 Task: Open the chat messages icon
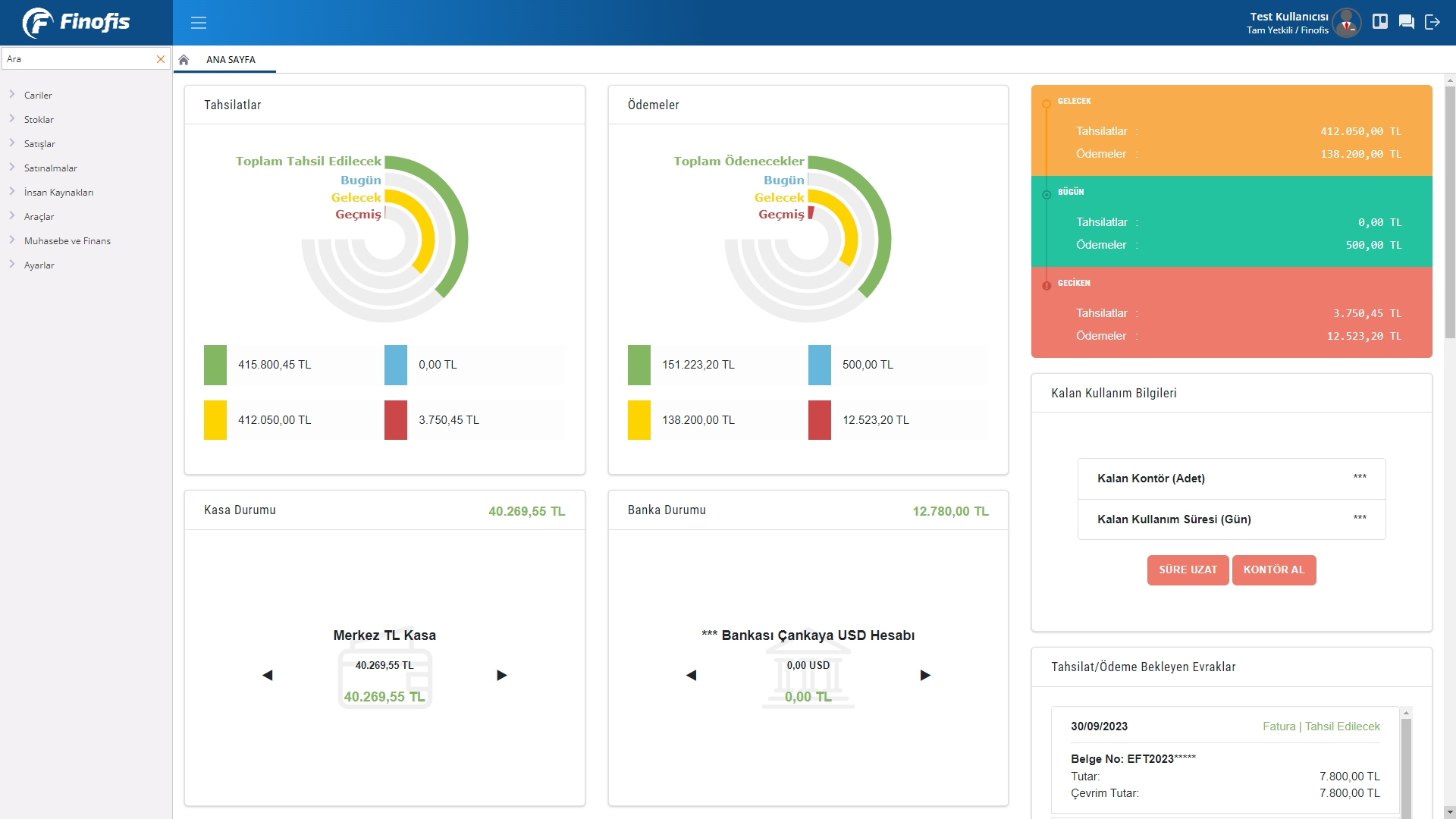[1406, 22]
